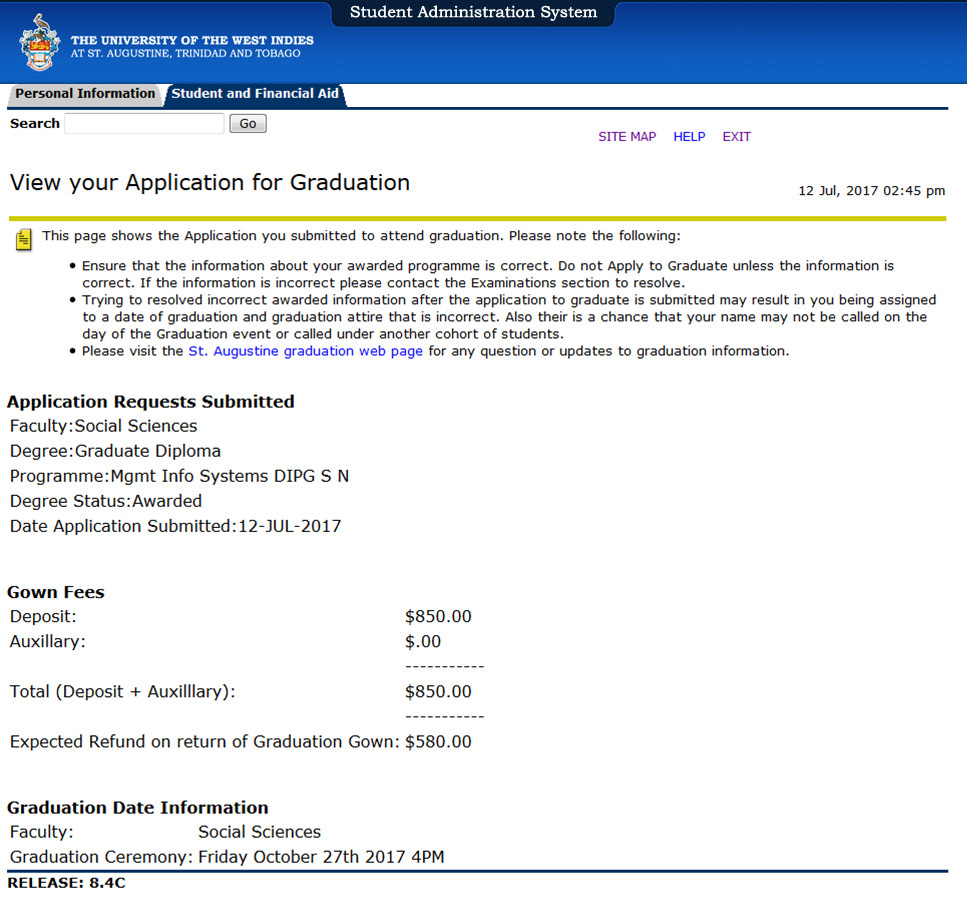Click the 'View your Application for Graduation' heading

click(x=210, y=183)
